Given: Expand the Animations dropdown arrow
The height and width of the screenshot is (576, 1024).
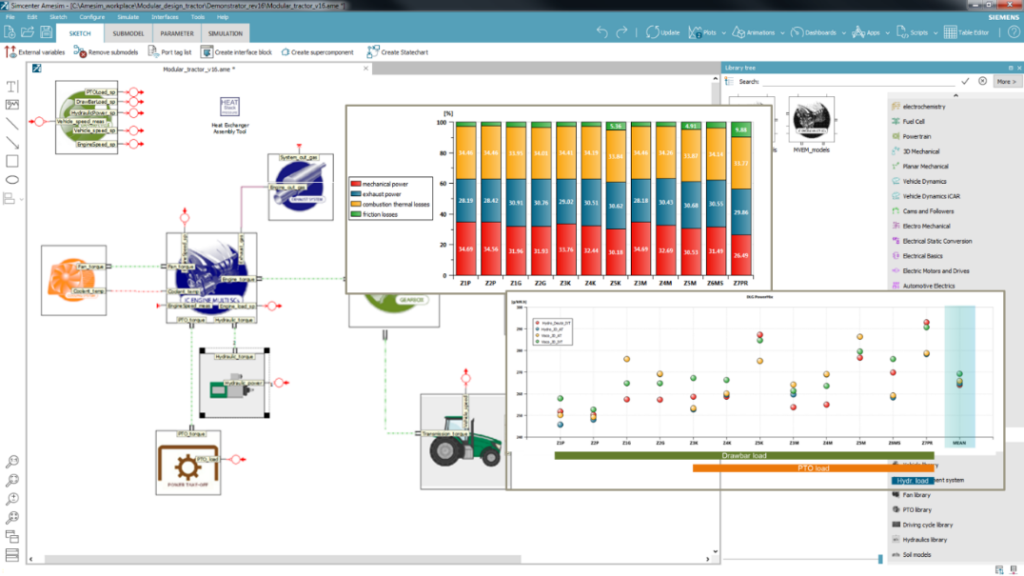Looking at the screenshot, I should point(782,32).
